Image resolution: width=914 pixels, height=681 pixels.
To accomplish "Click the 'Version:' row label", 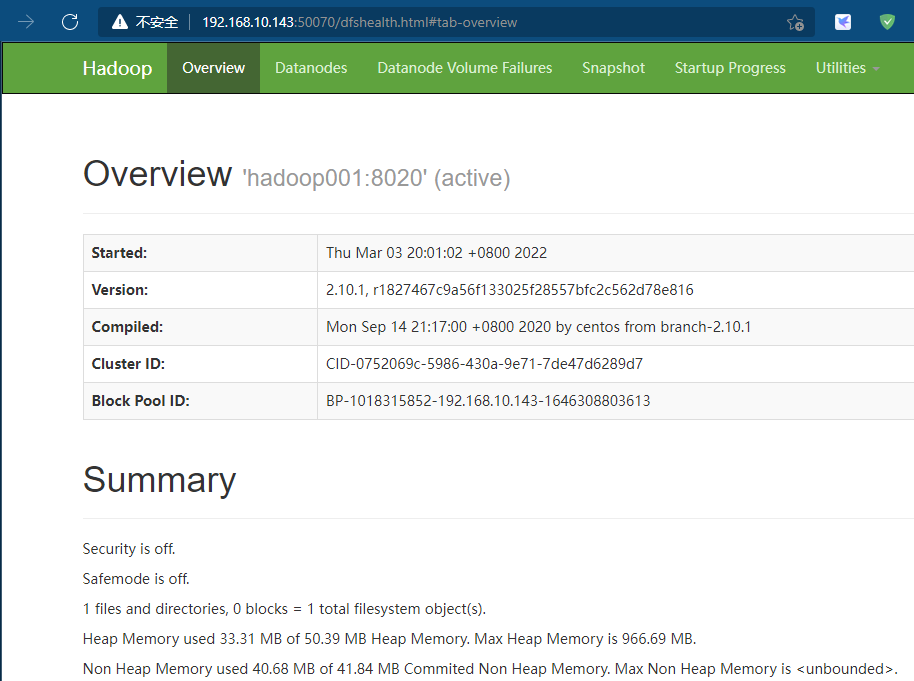I will click(119, 290).
